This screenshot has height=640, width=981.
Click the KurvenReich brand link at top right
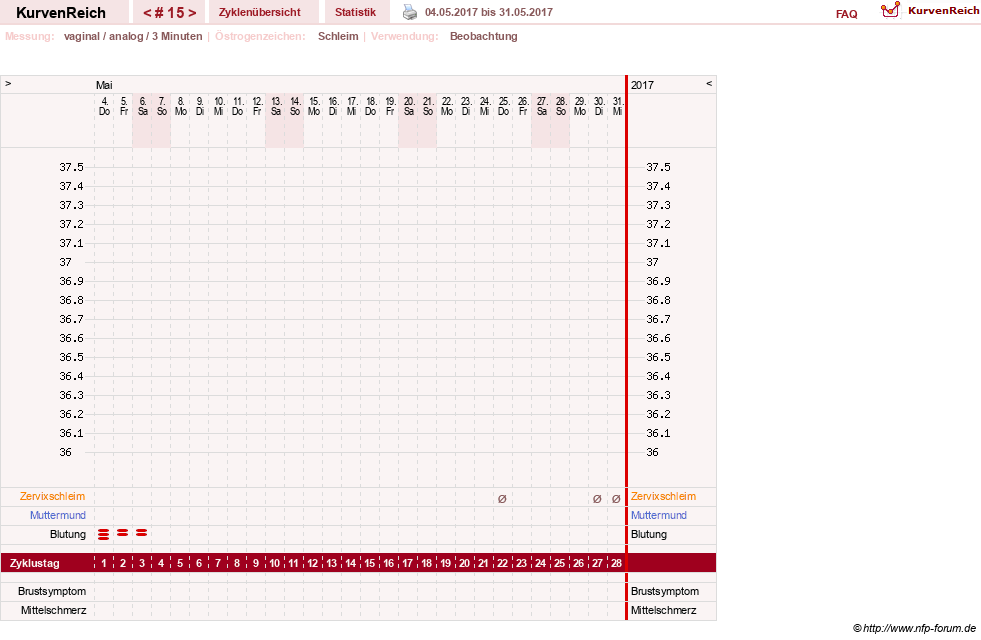tap(943, 11)
